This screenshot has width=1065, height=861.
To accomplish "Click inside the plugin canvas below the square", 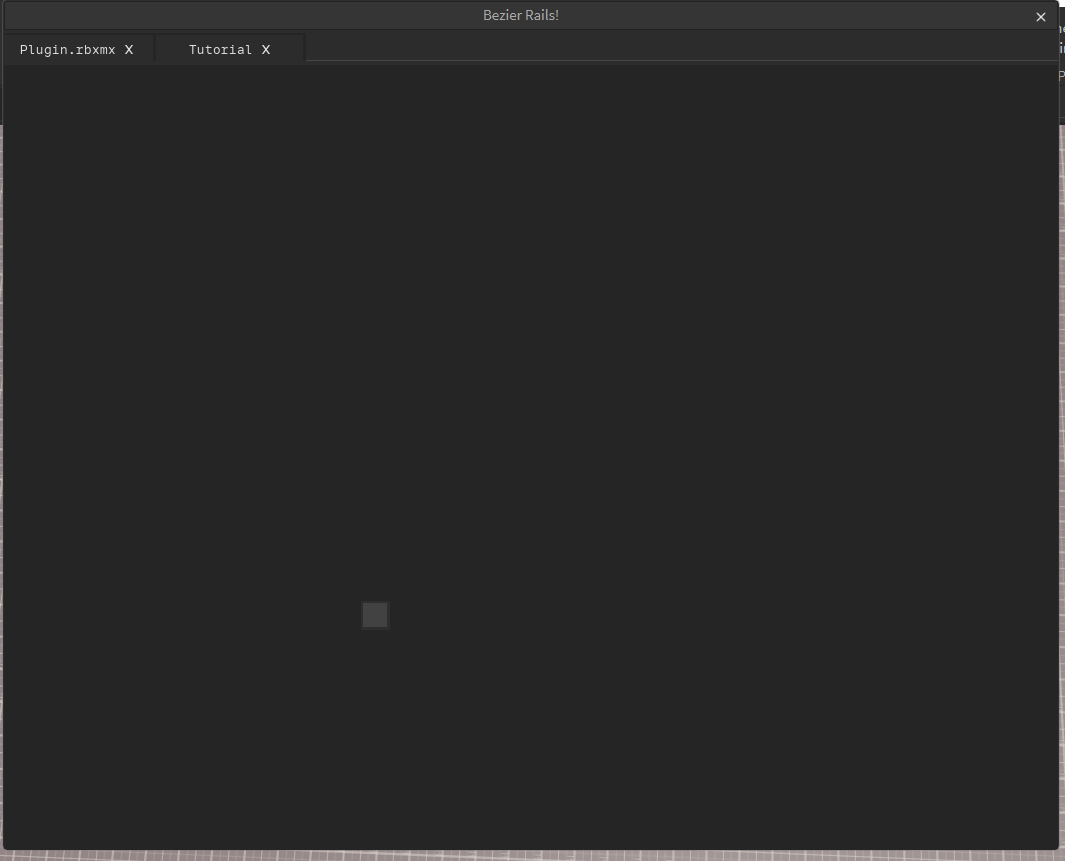I will [375, 700].
